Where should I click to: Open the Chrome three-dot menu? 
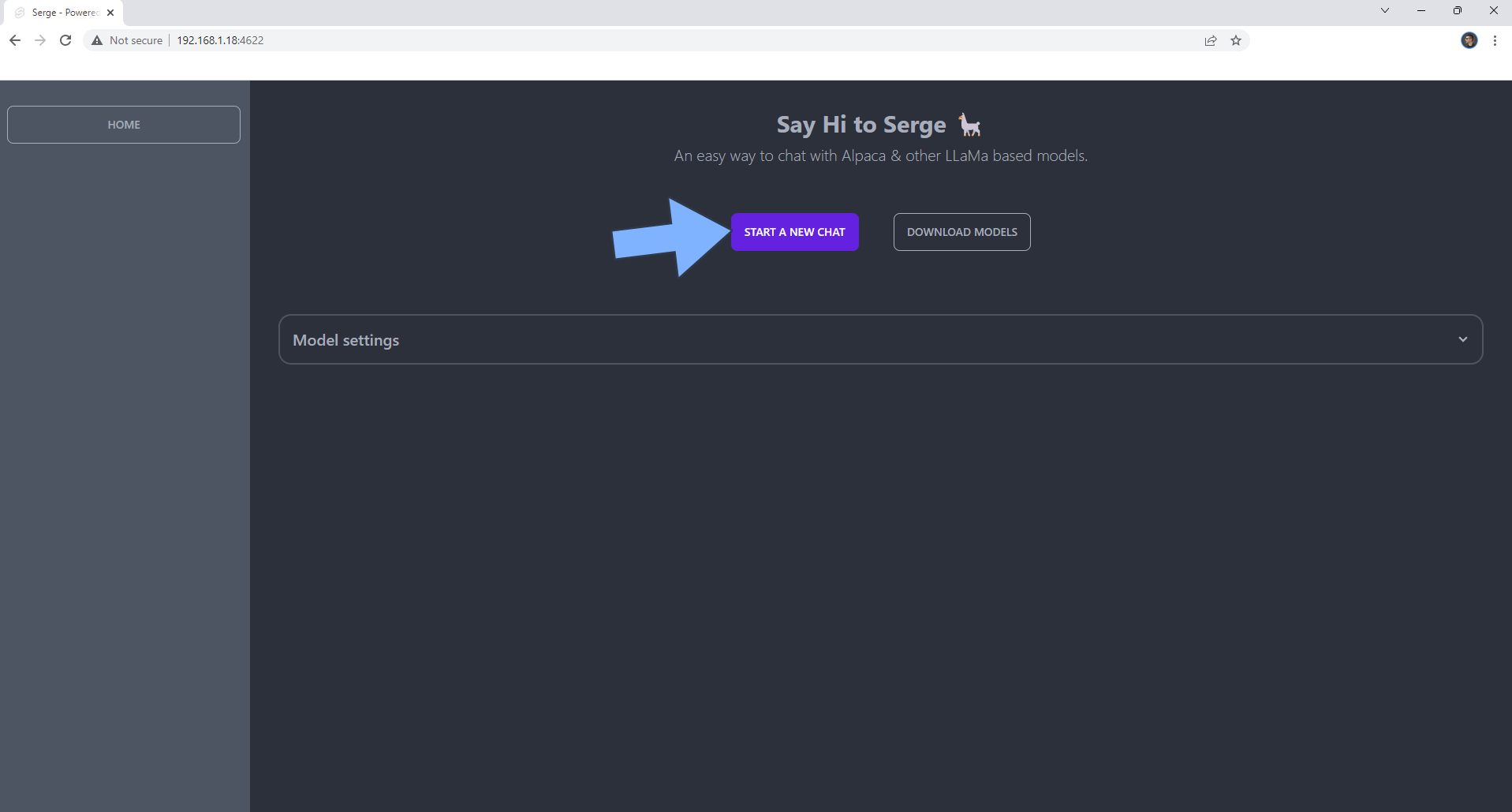click(x=1495, y=40)
